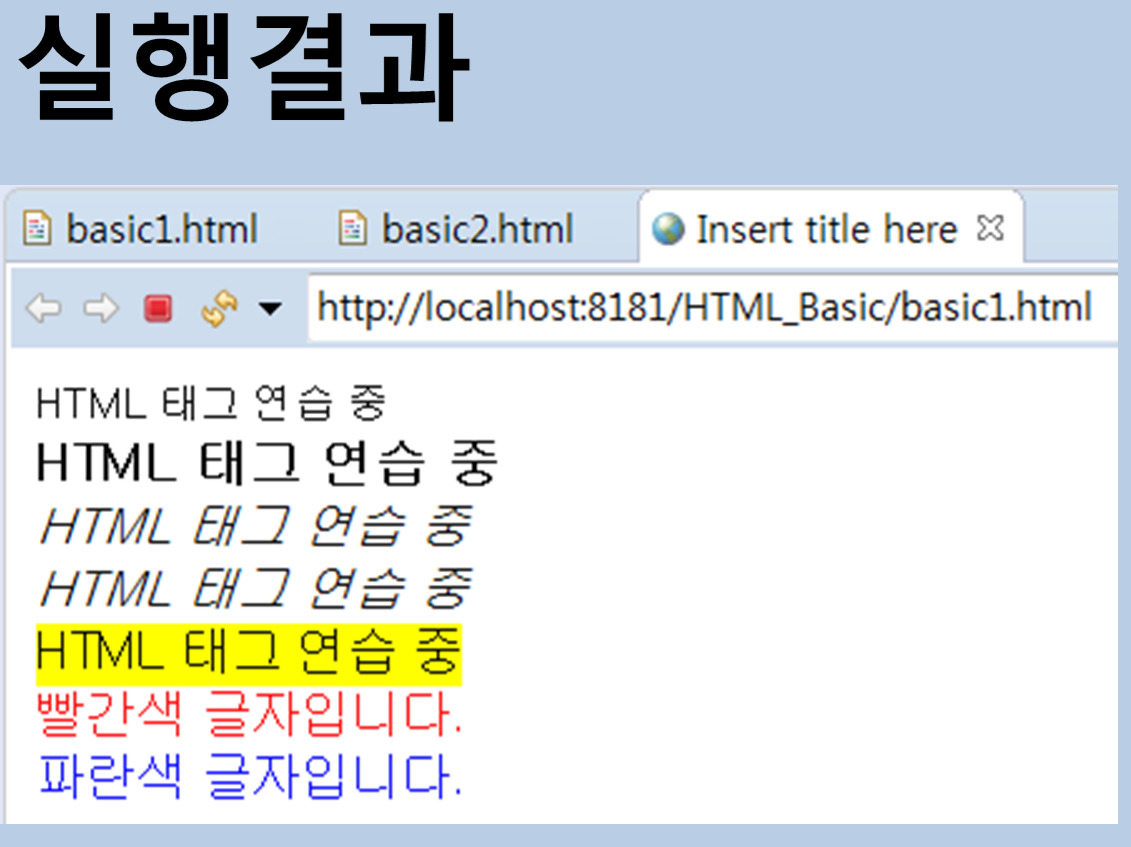Click the globe icon on browser tab
The width and height of the screenshot is (1131, 847).
point(668,229)
